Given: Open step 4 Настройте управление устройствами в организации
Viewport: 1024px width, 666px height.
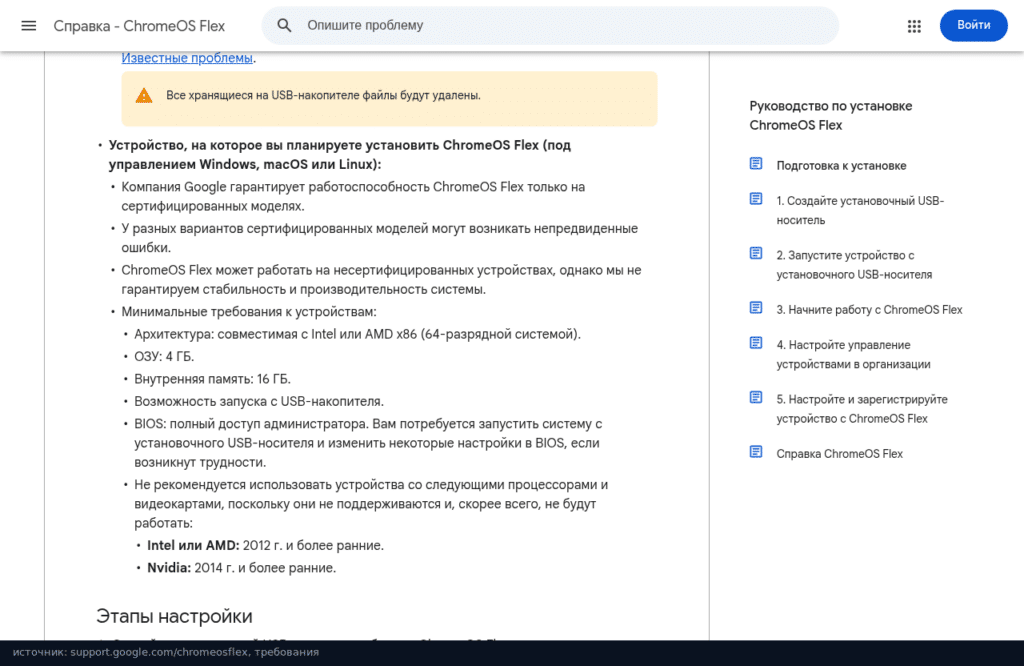Looking at the screenshot, I should [x=854, y=355].
